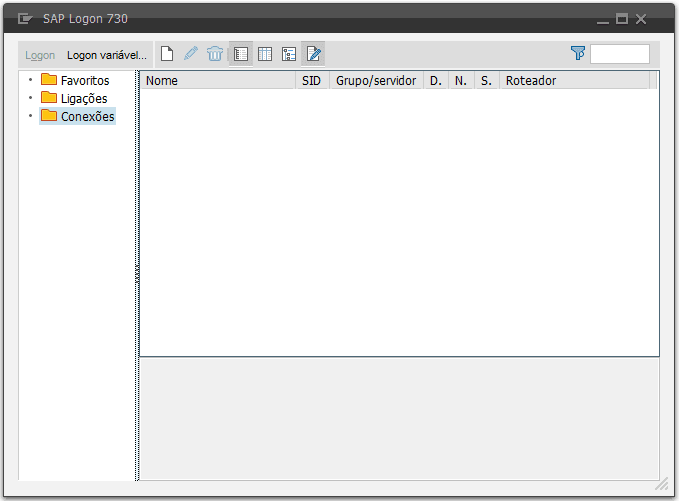This screenshot has height=501, width=679.
Task: Click the delete trash can icon
Action: (x=215, y=54)
